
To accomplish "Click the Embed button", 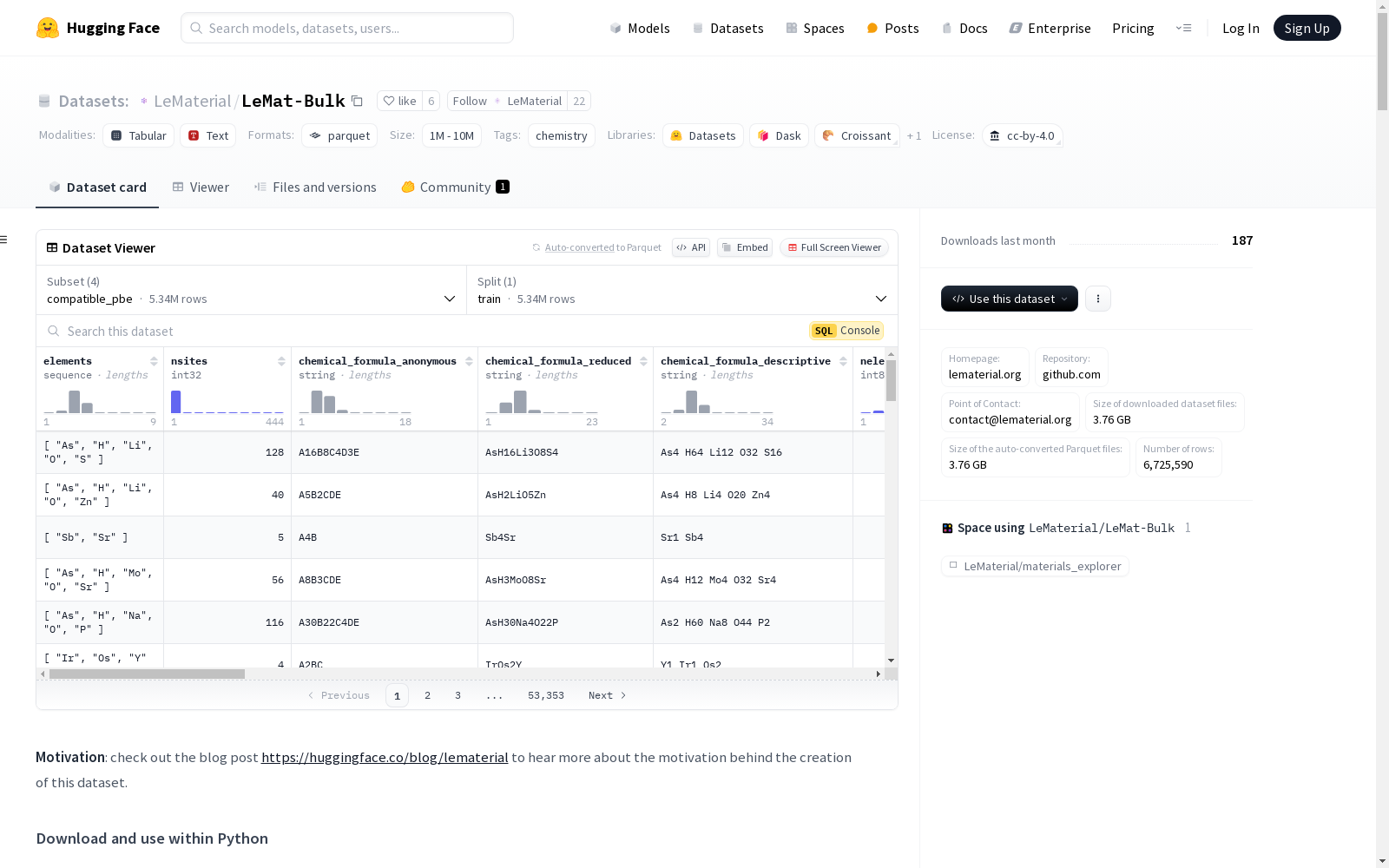I will (x=745, y=247).
